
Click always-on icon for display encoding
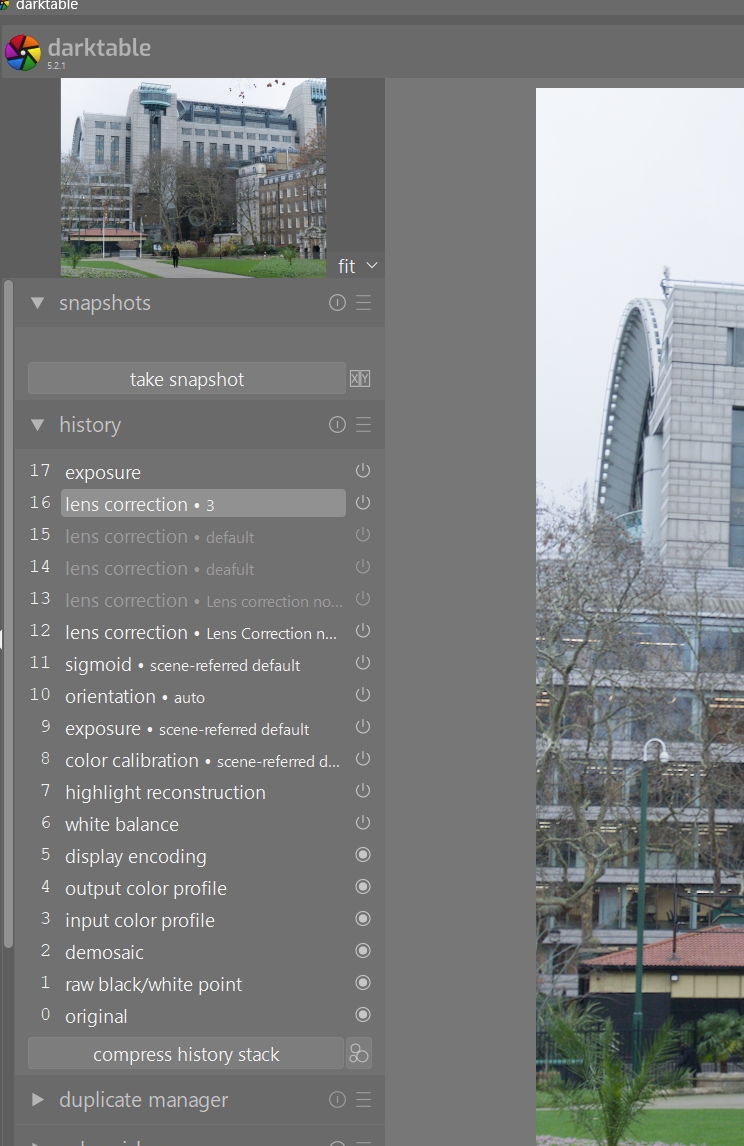(362, 854)
